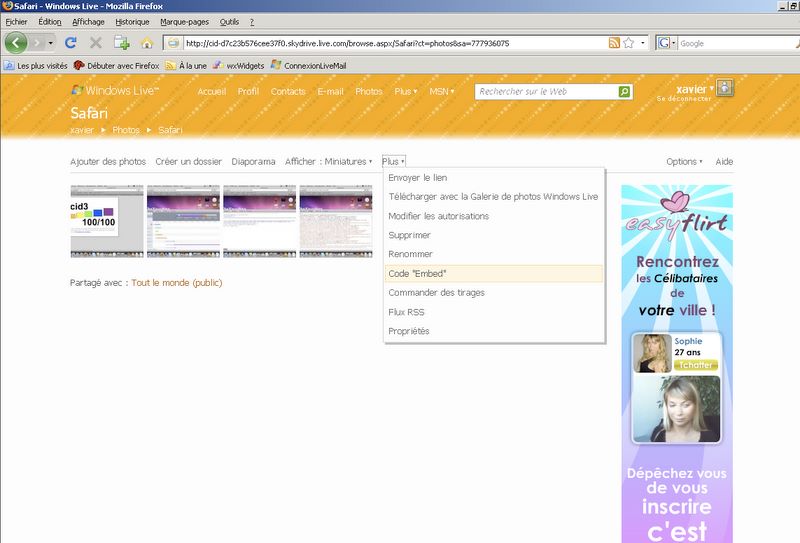
Task: Open the Fichier menu
Action: [x=16, y=21]
